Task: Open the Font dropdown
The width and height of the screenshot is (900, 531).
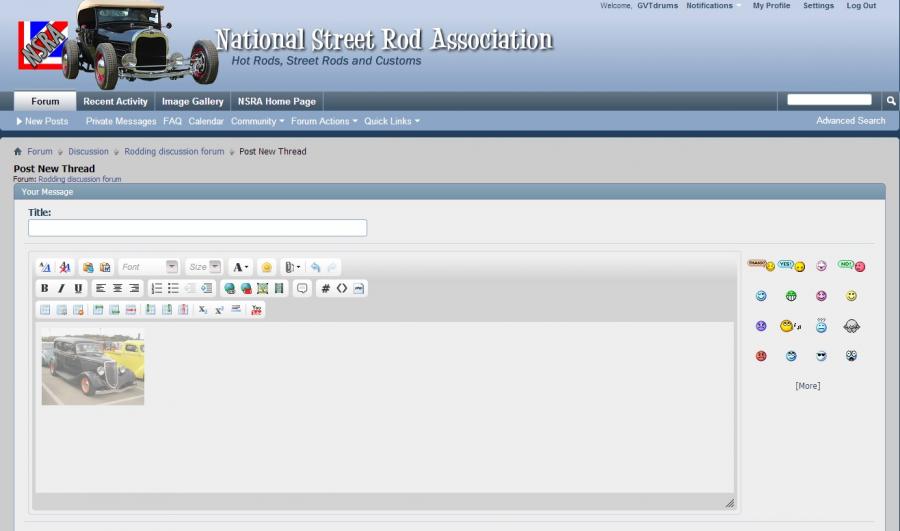Action: (148, 267)
